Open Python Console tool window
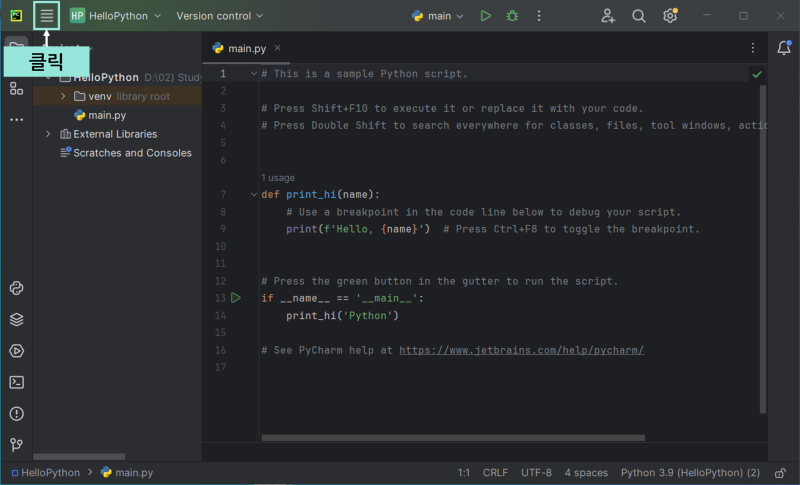The image size is (800, 485). pos(16,288)
